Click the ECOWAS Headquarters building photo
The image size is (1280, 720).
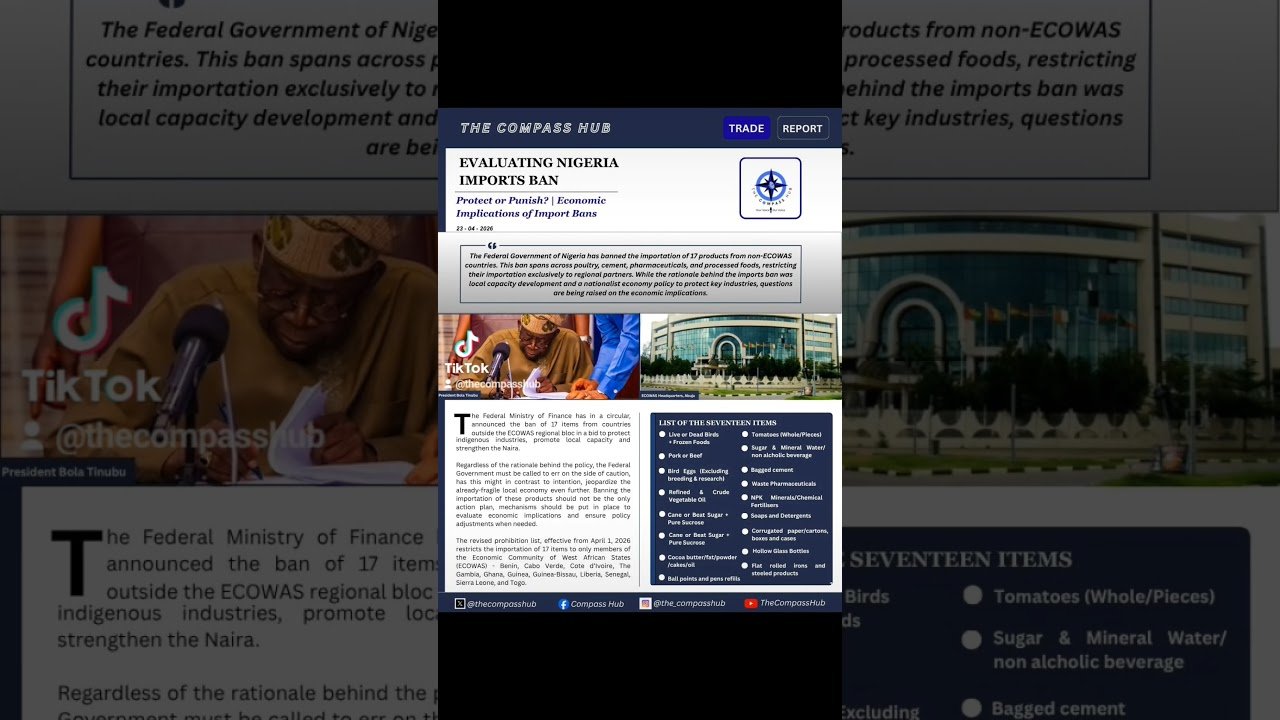tap(740, 355)
